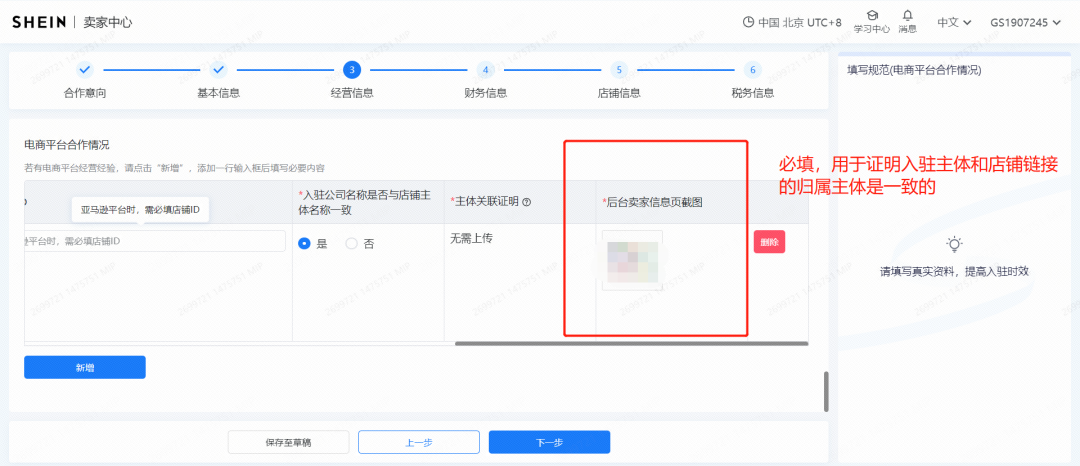Click the SHEIN logo
This screenshot has width=1080, height=466.
39,22
